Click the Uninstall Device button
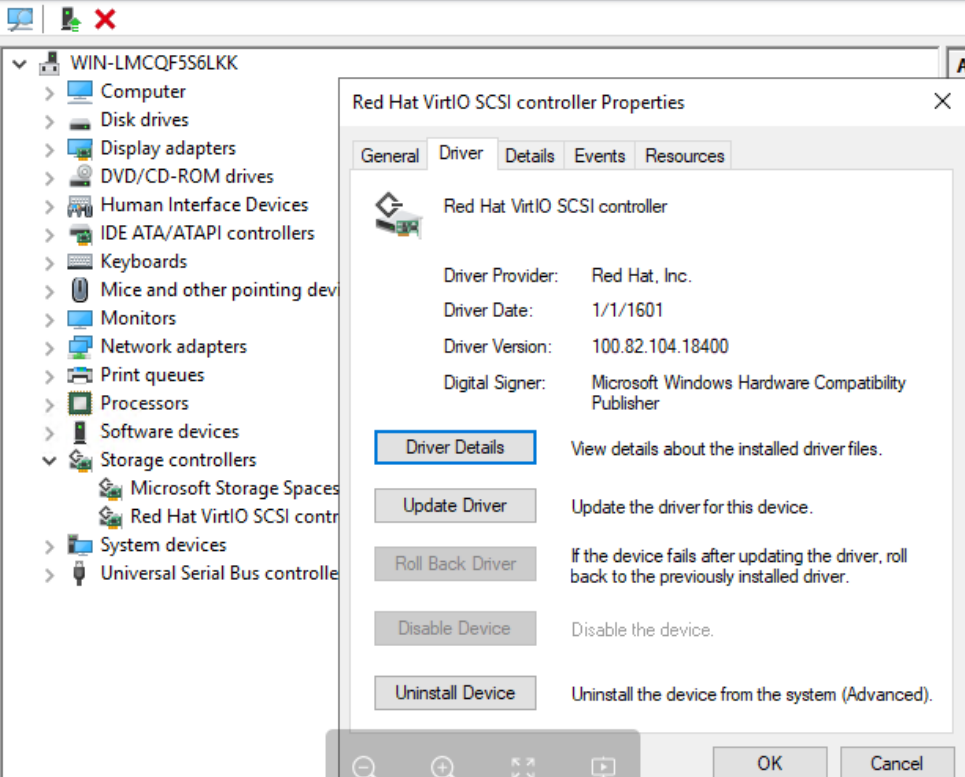 (x=455, y=693)
